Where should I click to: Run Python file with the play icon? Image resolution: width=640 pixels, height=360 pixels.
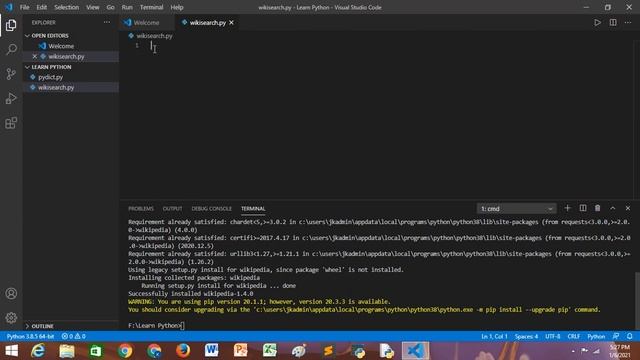pos(597,22)
